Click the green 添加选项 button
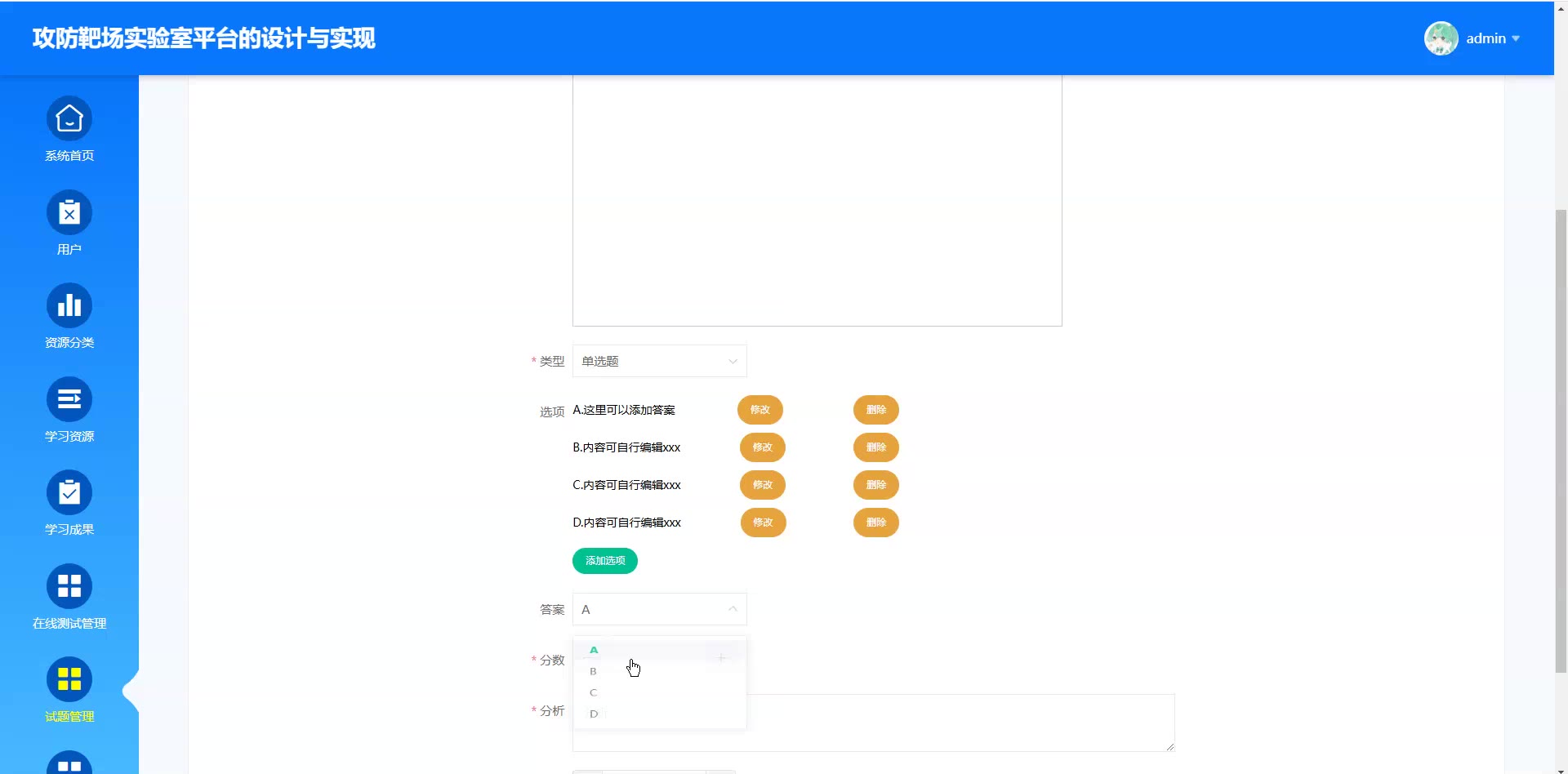Screen dimensions: 1568x774 click(605, 561)
